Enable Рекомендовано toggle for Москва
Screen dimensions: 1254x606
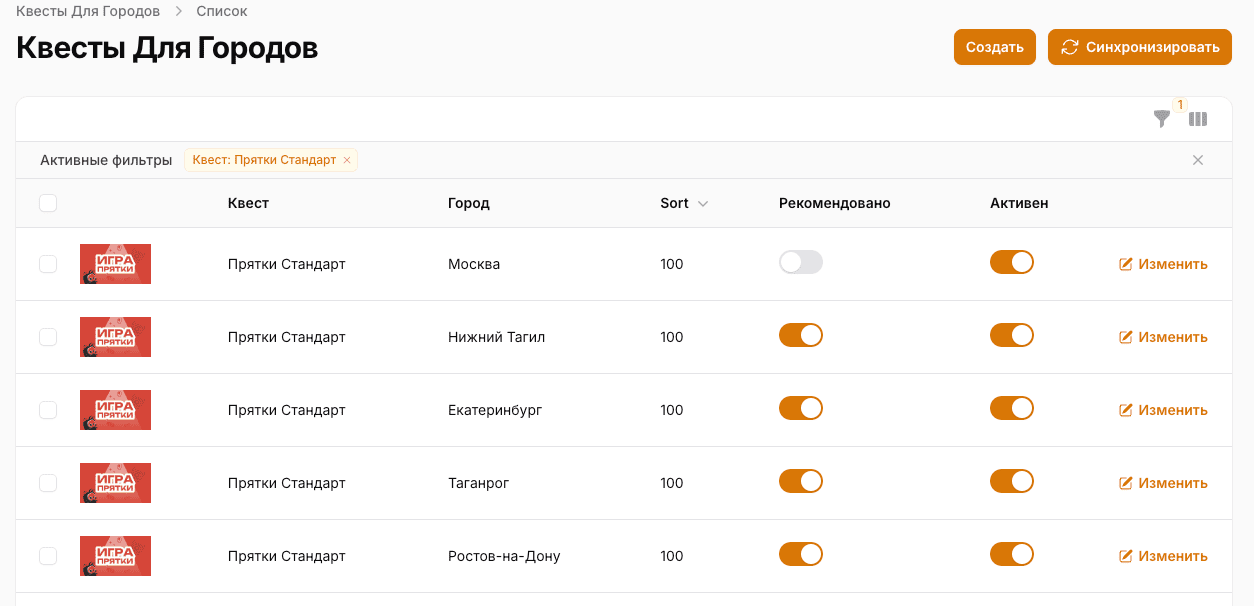pos(800,262)
